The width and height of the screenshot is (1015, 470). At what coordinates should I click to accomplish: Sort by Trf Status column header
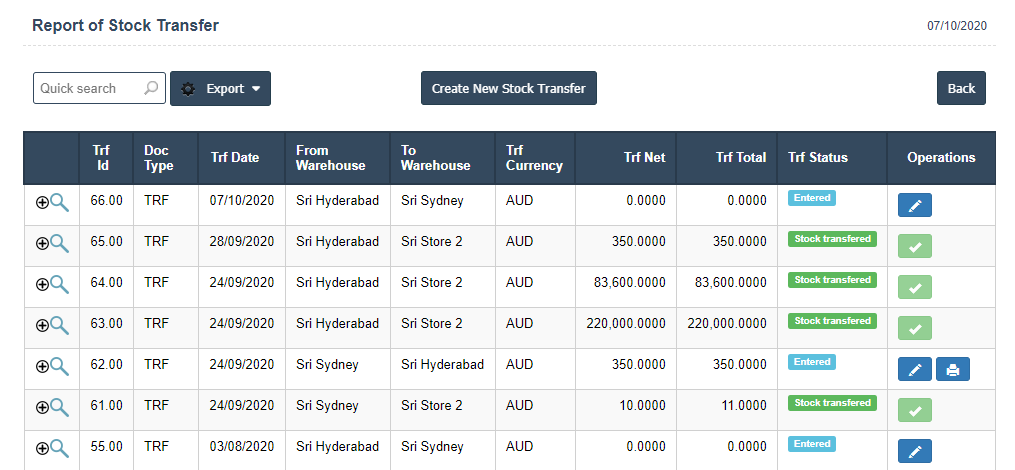[x=817, y=158]
